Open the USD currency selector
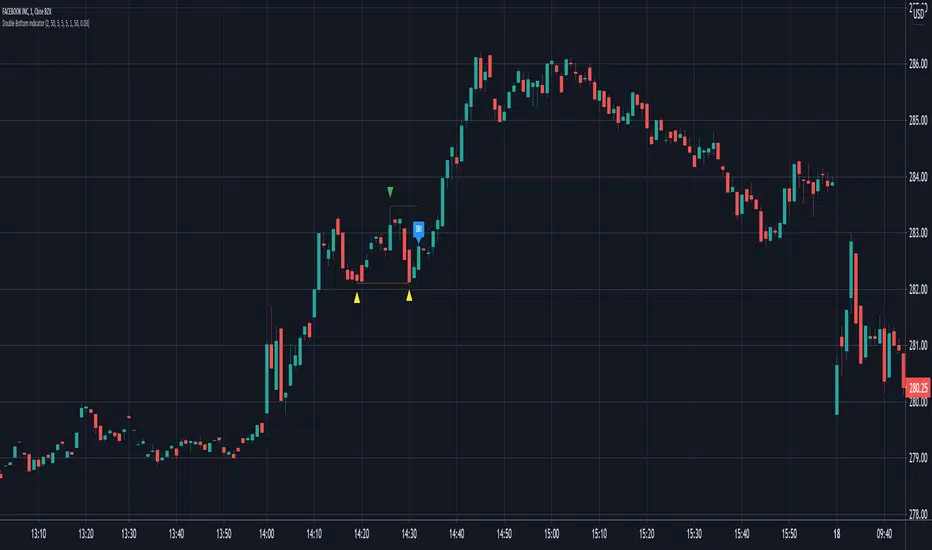 [918, 15]
